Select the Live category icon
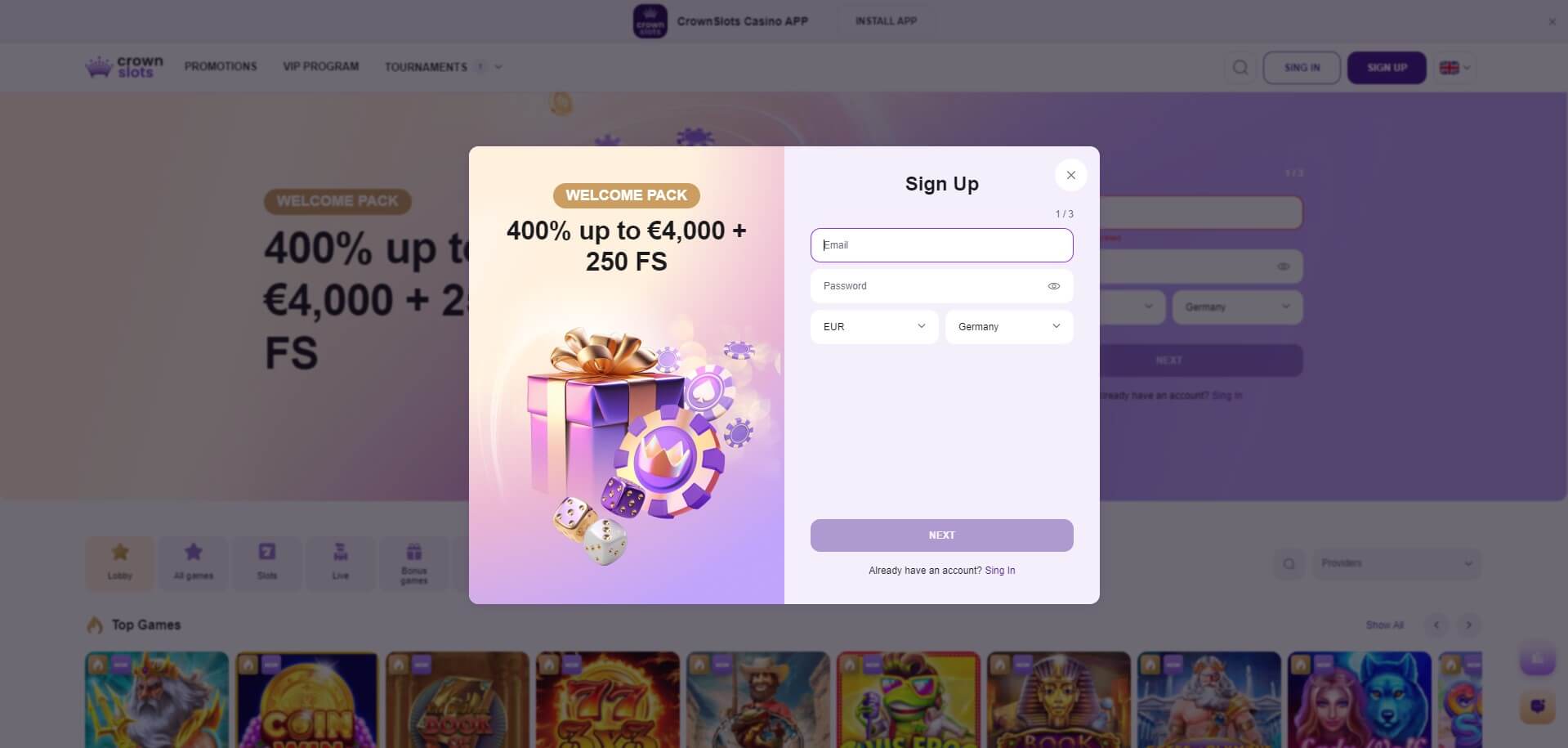Image resolution: width=1568 pixels, height=748 pixels. pyautogui.click(x=341, y=562)
